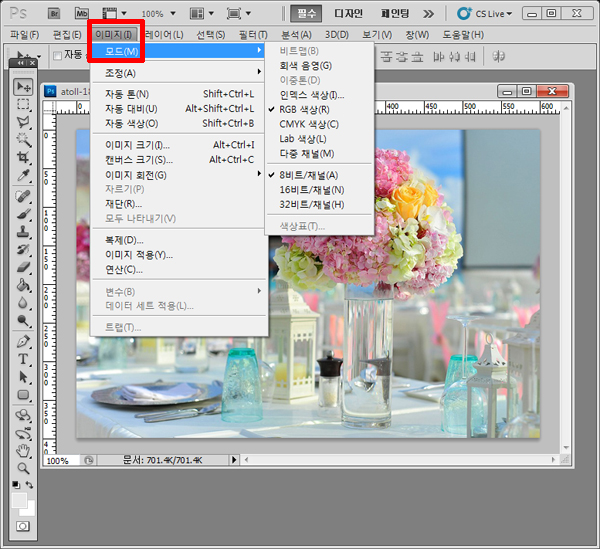Switch color mode to CMYK 색상(C)
The height and width of the screenshot is (549, 600).
(x=309, y=124)
